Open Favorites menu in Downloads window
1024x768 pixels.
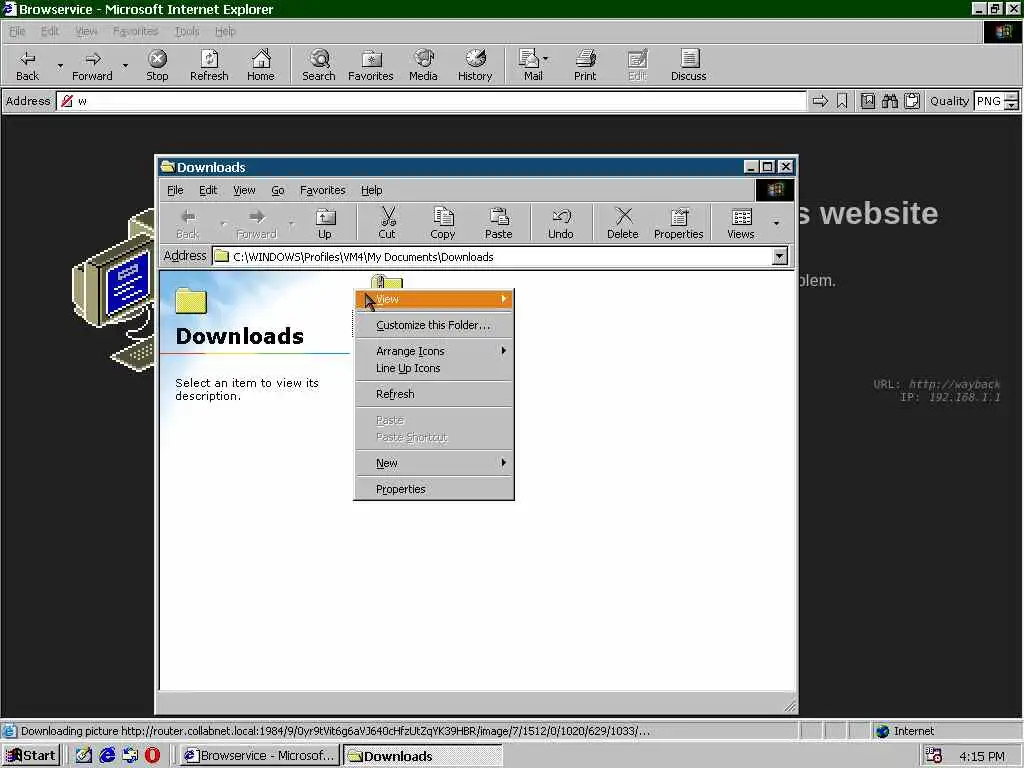[x=323, y=190]
